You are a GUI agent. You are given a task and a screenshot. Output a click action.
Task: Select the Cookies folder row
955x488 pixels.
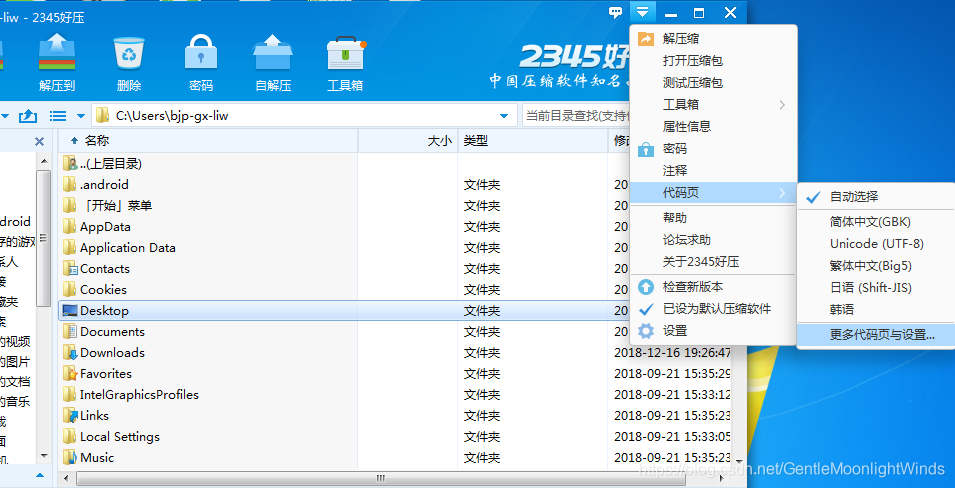pyautogui.click(x=345, y=289)
